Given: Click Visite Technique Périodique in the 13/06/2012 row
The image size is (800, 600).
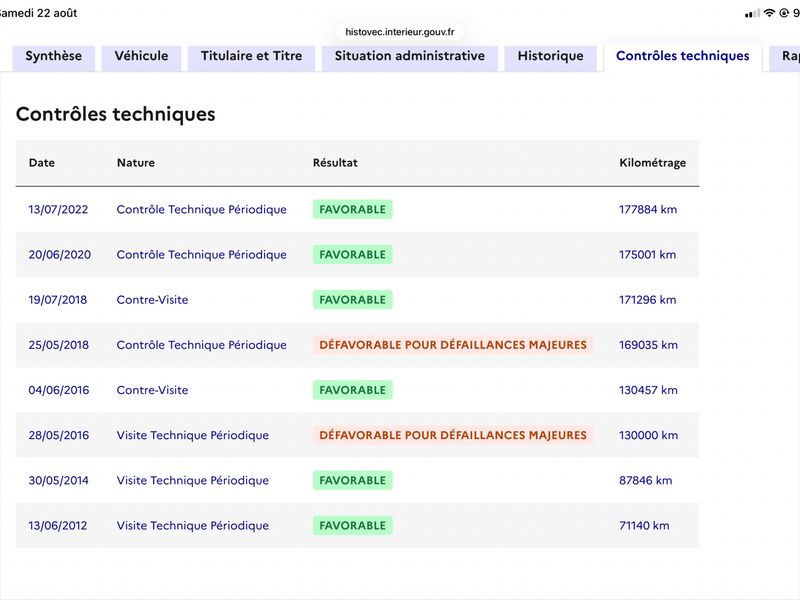Looking at the screenshot, I should click(193, 526).
